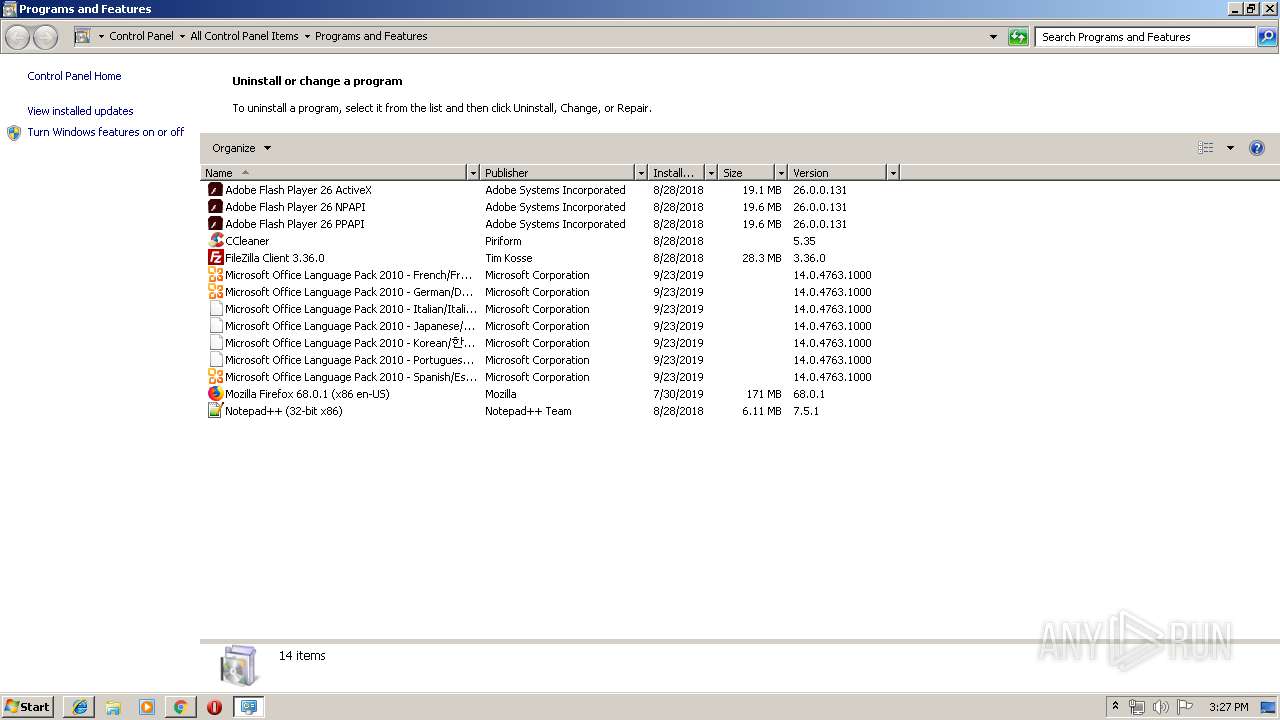Click the Control Panel breadcrumb
The width and height of the screenshot is (1280, 720).
pos(141,37)
